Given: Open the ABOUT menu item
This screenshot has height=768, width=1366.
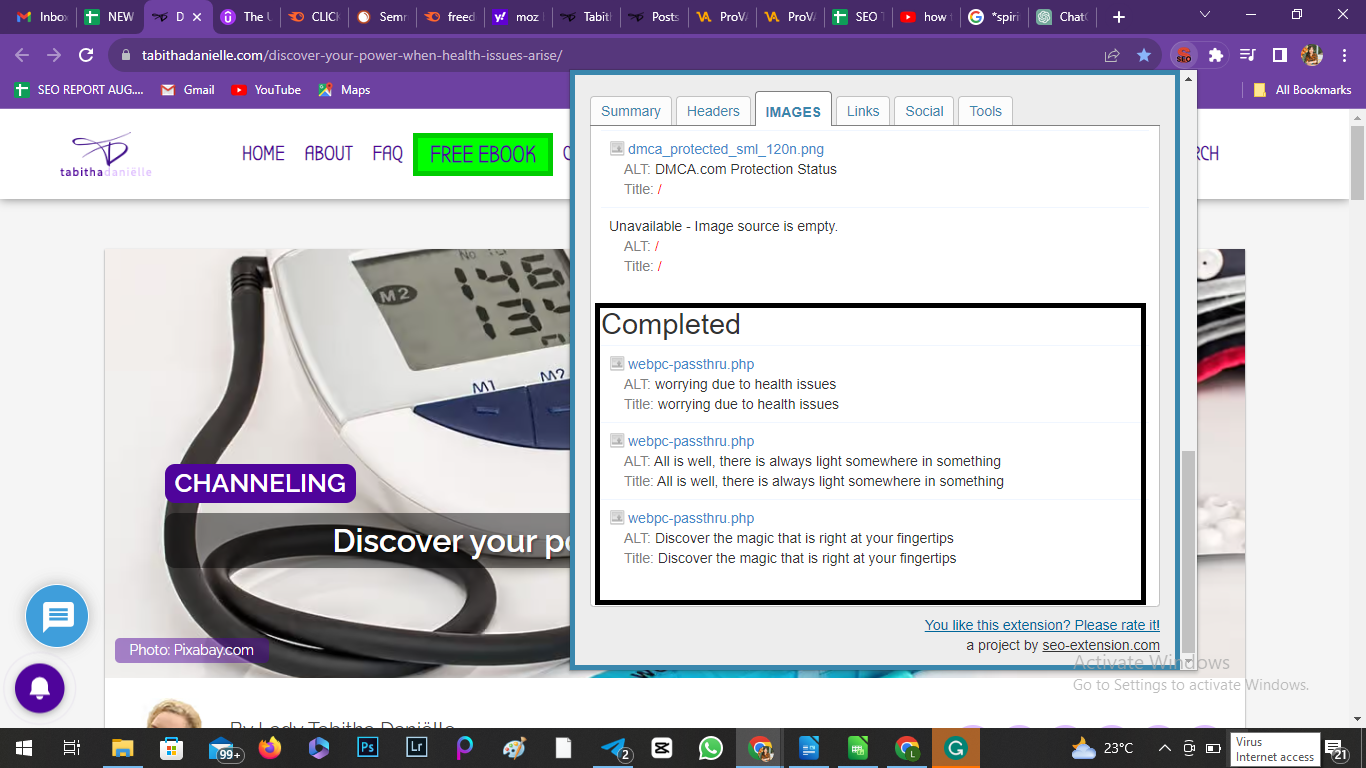Looking at the screenshot, I should coord(328,153).
